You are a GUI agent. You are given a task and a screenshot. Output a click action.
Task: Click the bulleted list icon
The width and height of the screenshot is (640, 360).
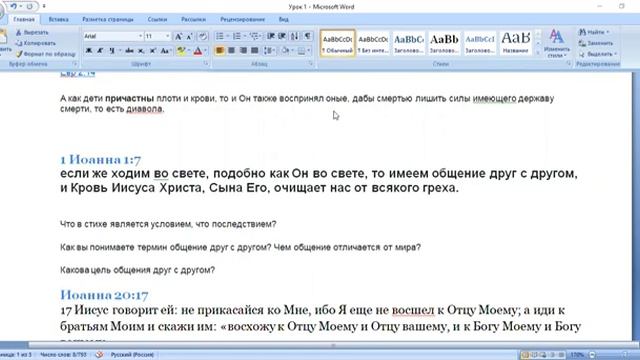(220, 36)
